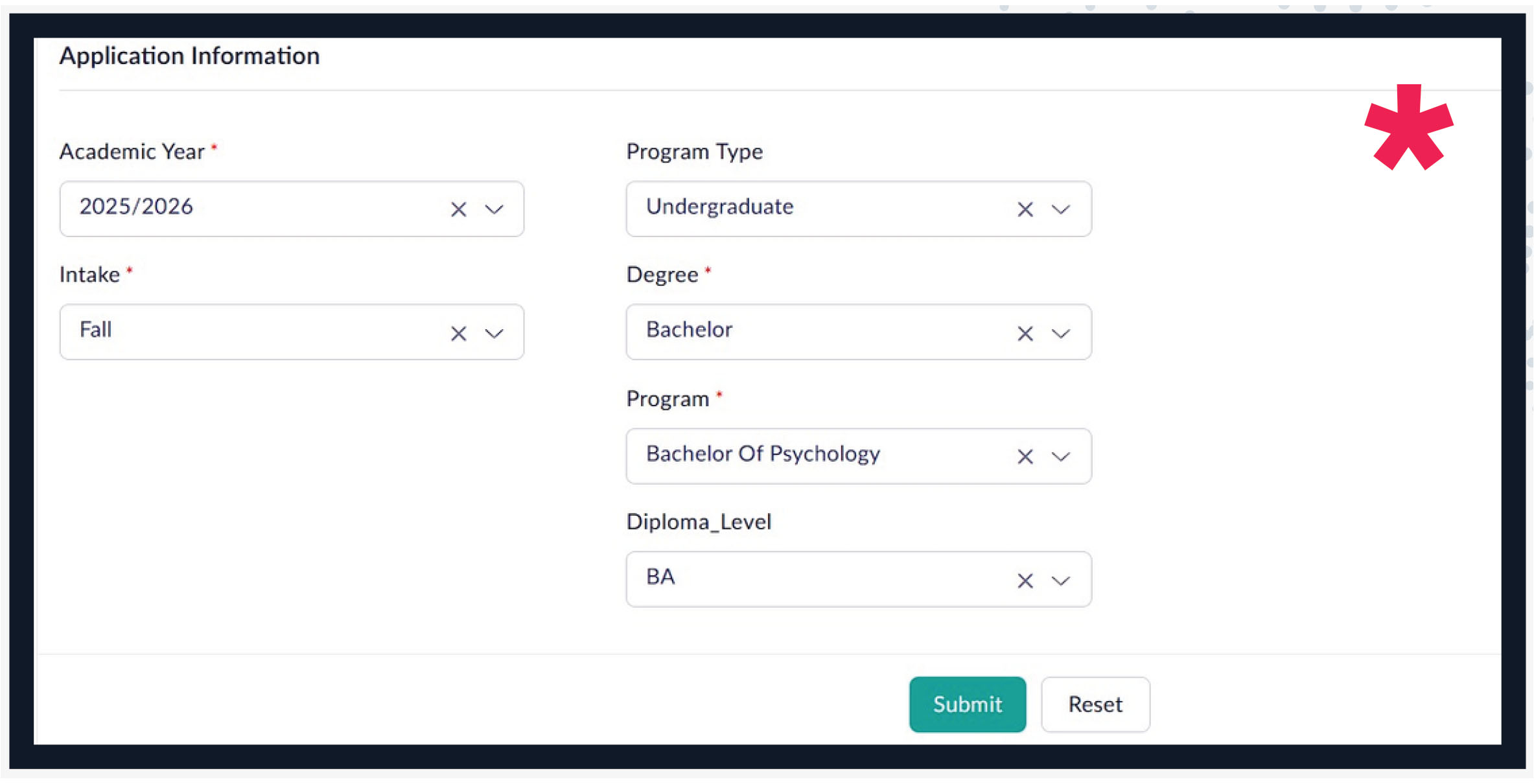The height and width of the screenshot is (784, 1534).
Task: Clear the Academic Year selection
Action: 458,209
